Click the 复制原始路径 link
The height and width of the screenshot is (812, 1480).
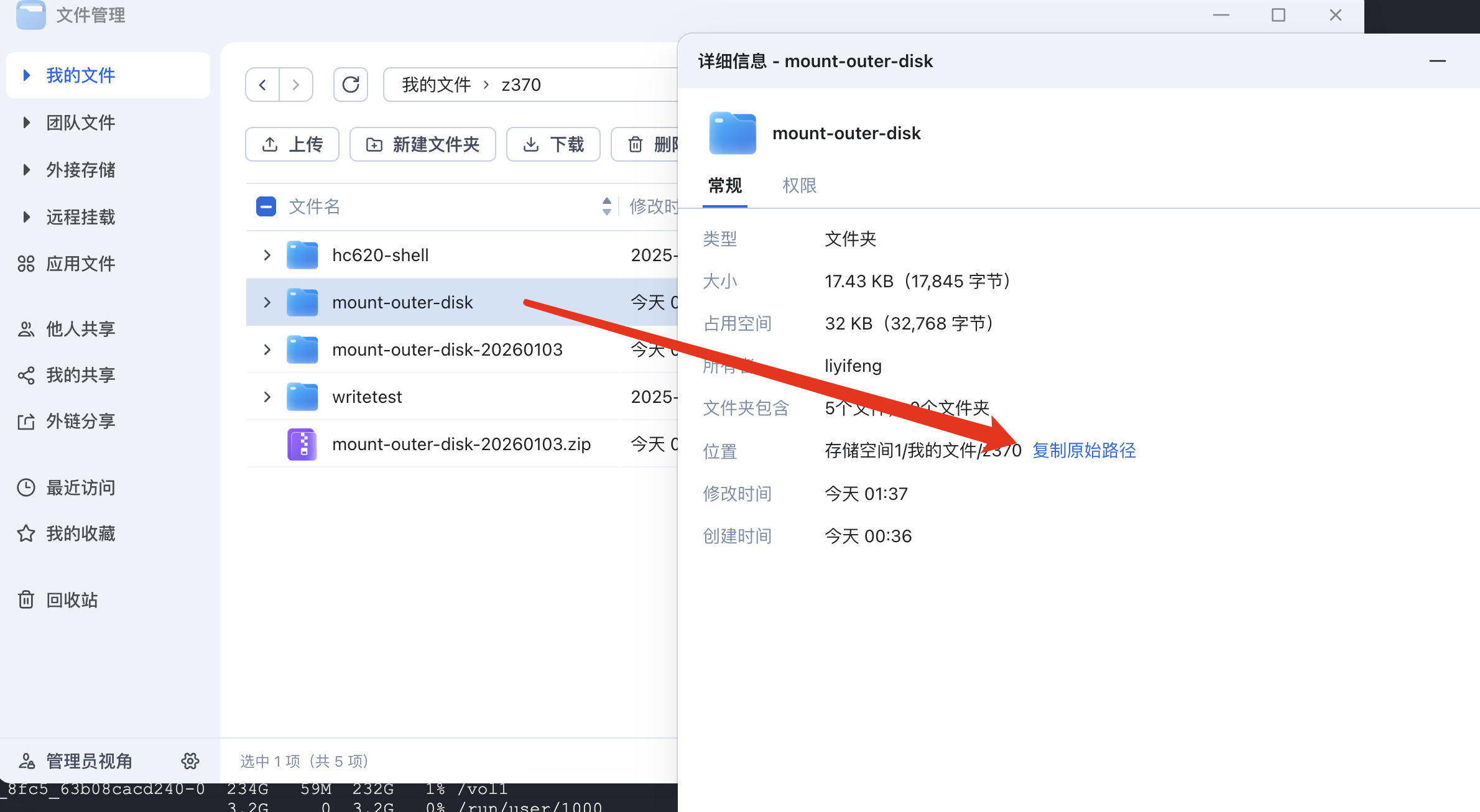pos(1084,450)
